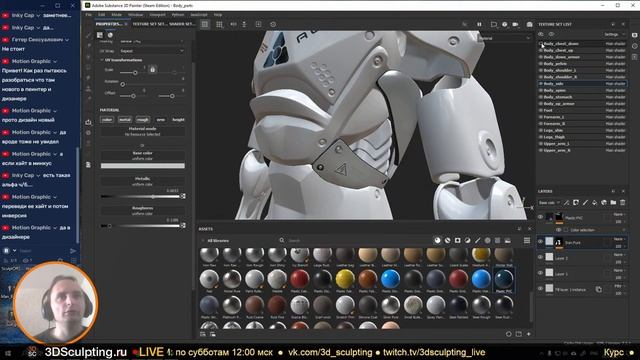
Task: Select the Plastic PVC material thumbnail
Action: [x=504, y=279]
